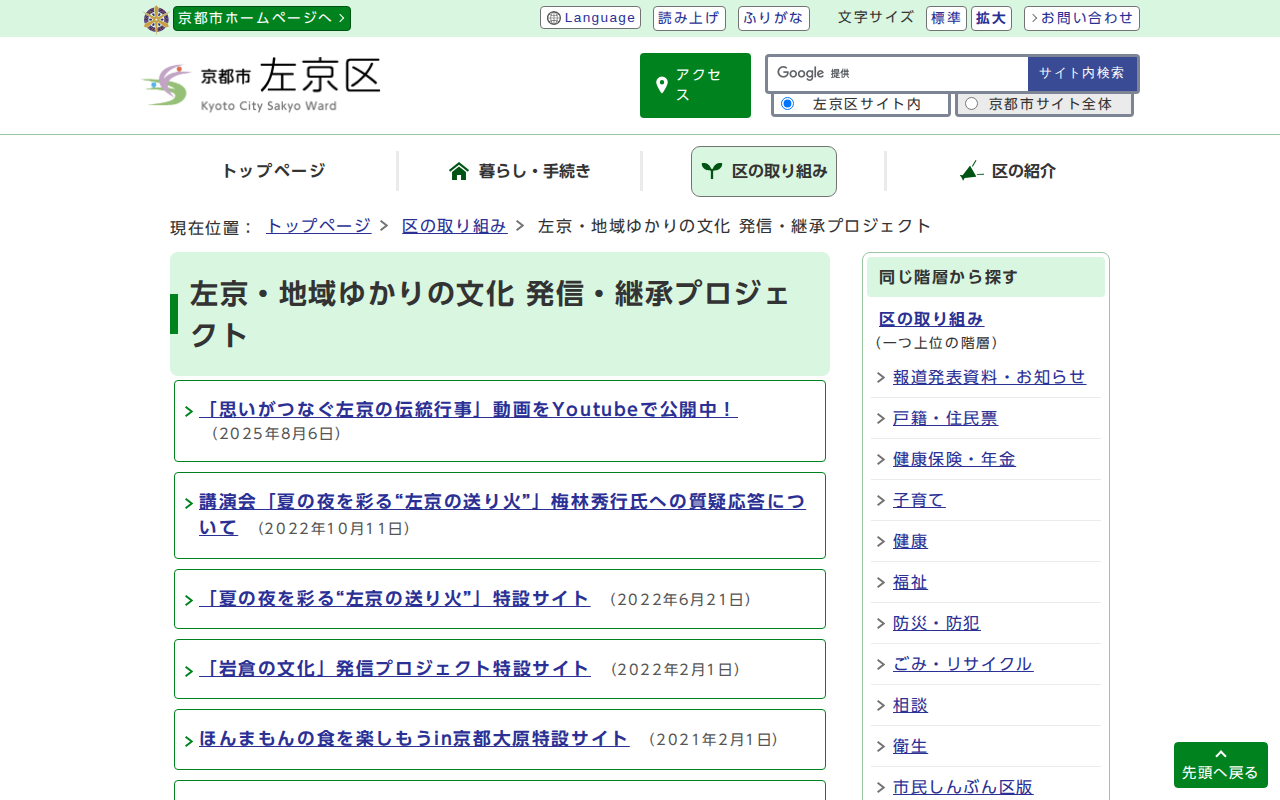Expand the 防災・防犯 sidebar category

(936, 623)
